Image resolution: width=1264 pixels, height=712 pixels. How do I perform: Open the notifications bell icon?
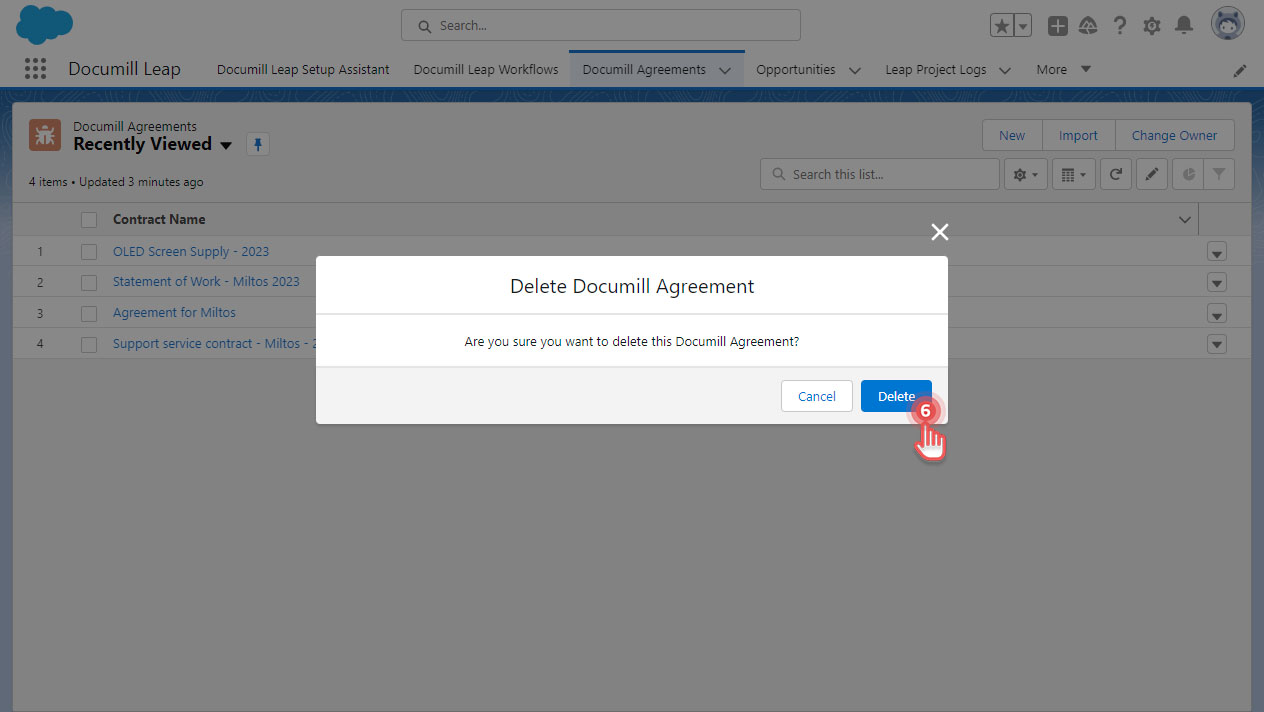[x=1184, y=25]
